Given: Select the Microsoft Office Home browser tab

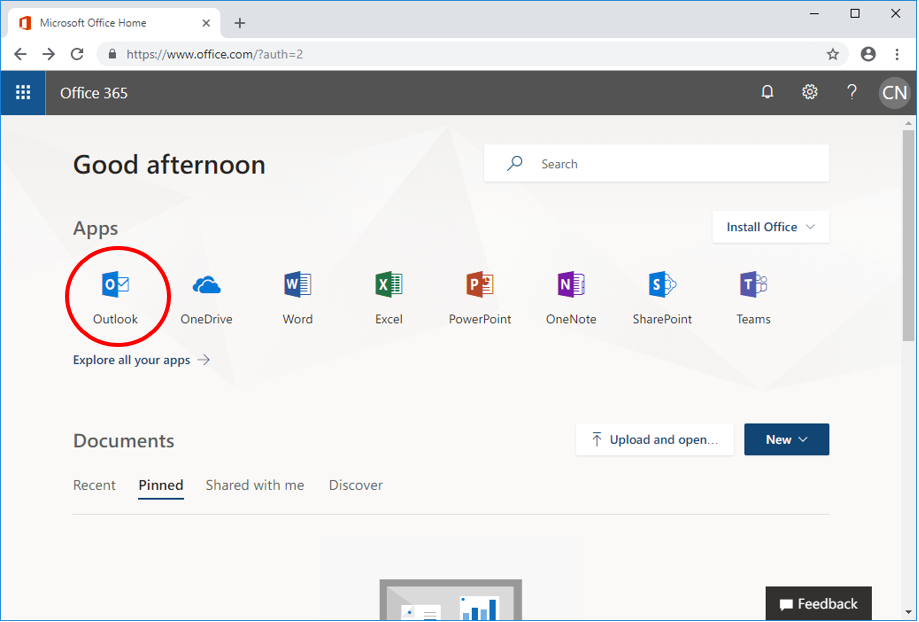Looking at the screenshot, I should tap(114, 23).
